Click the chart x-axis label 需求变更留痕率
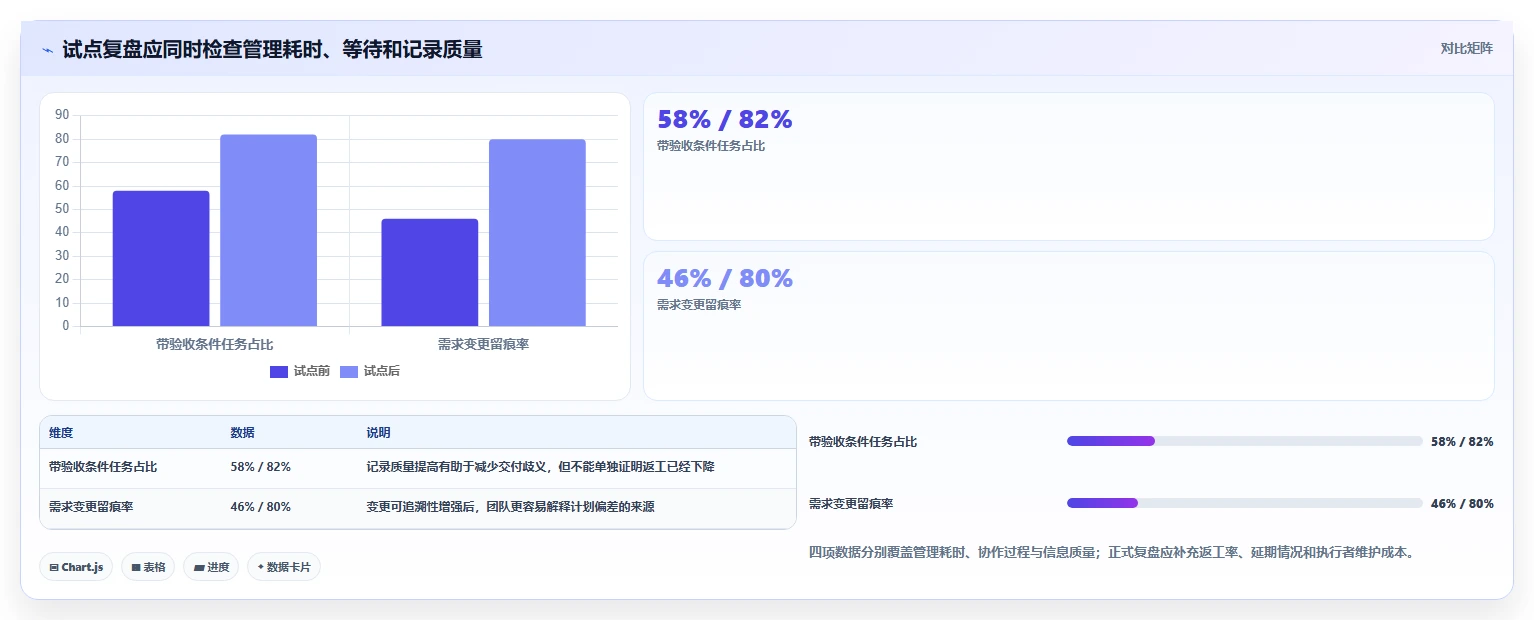Screen dimensions: 1534x620 click(x=484, y=344)
